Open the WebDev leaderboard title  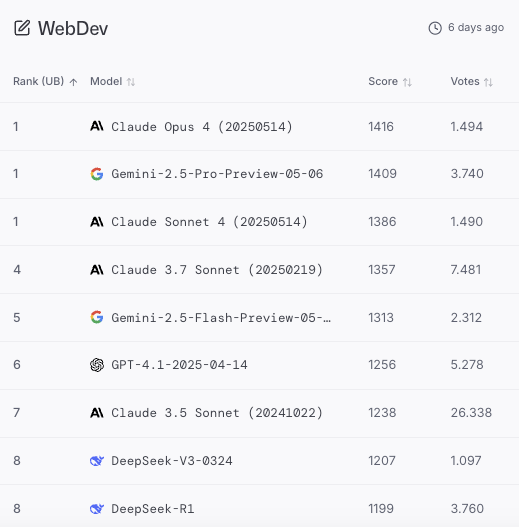73,28
